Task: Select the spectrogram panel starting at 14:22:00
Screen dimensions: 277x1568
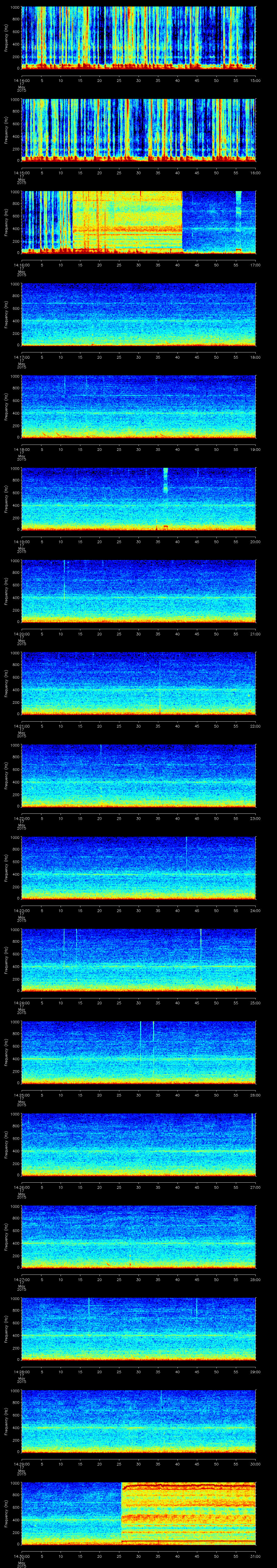Action: pos(138,775)
